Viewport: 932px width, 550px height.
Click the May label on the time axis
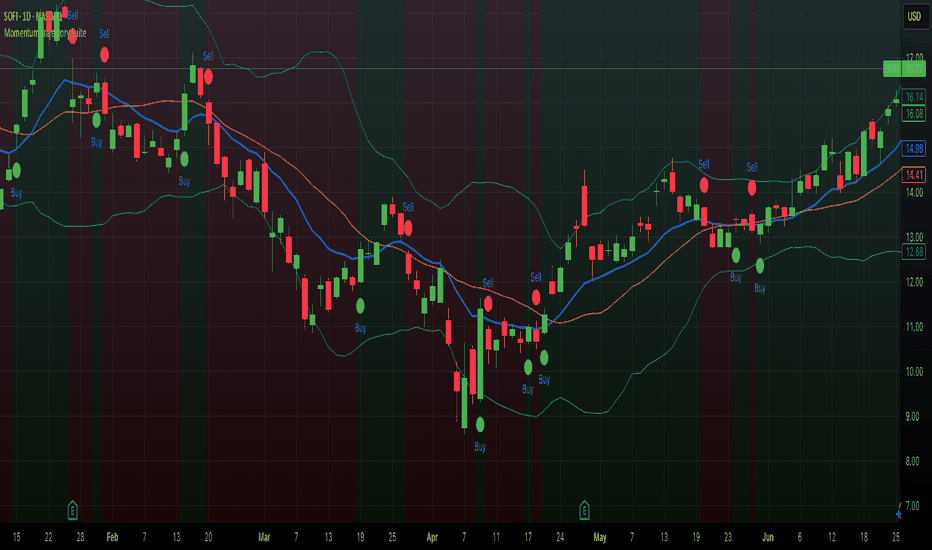click(600, 538)
